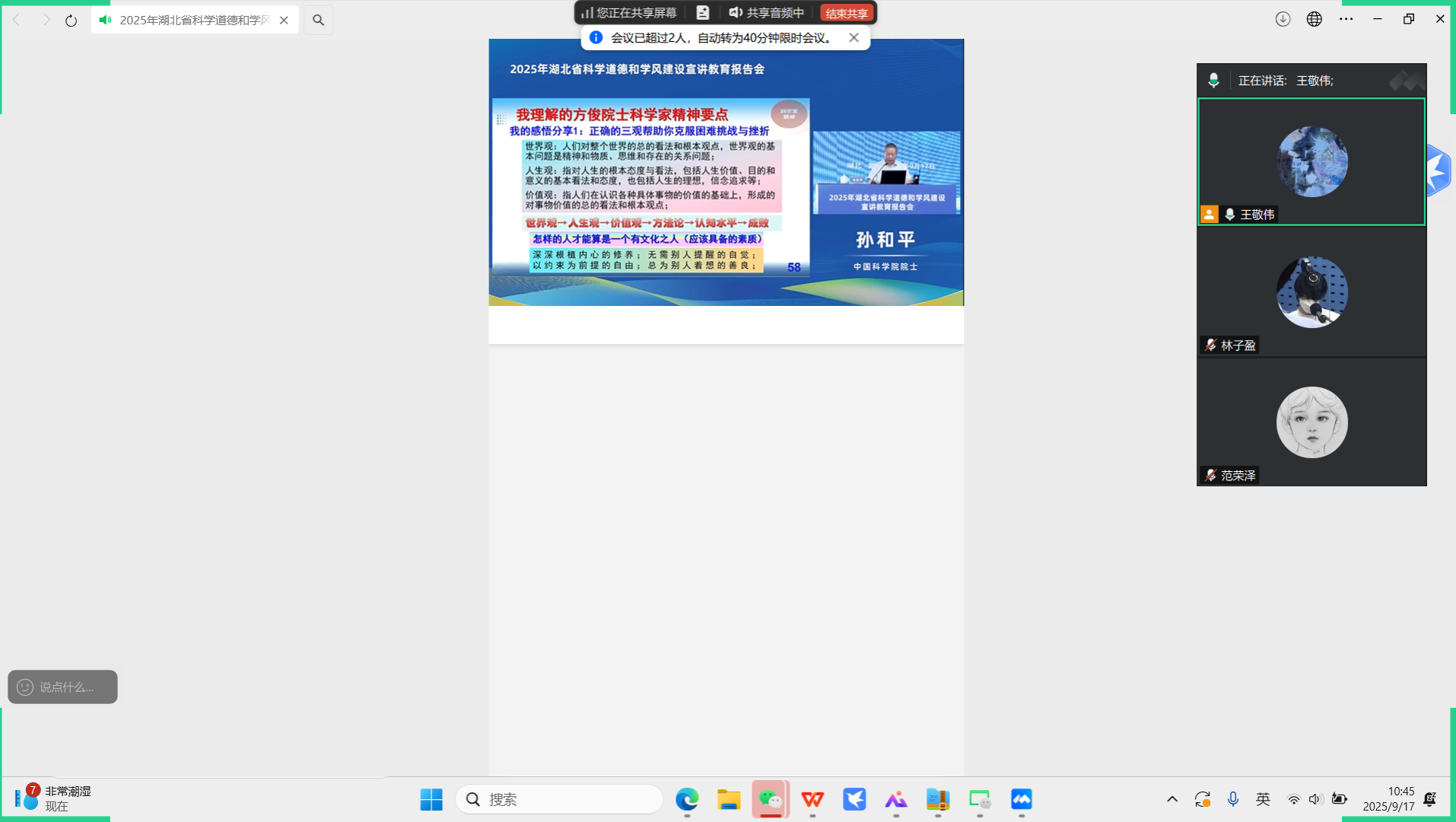Toggle 共享音频中 shared audio in sharing bar
Image resolution: width=1456 pixels, height=822 pixels.
(766, 13)
